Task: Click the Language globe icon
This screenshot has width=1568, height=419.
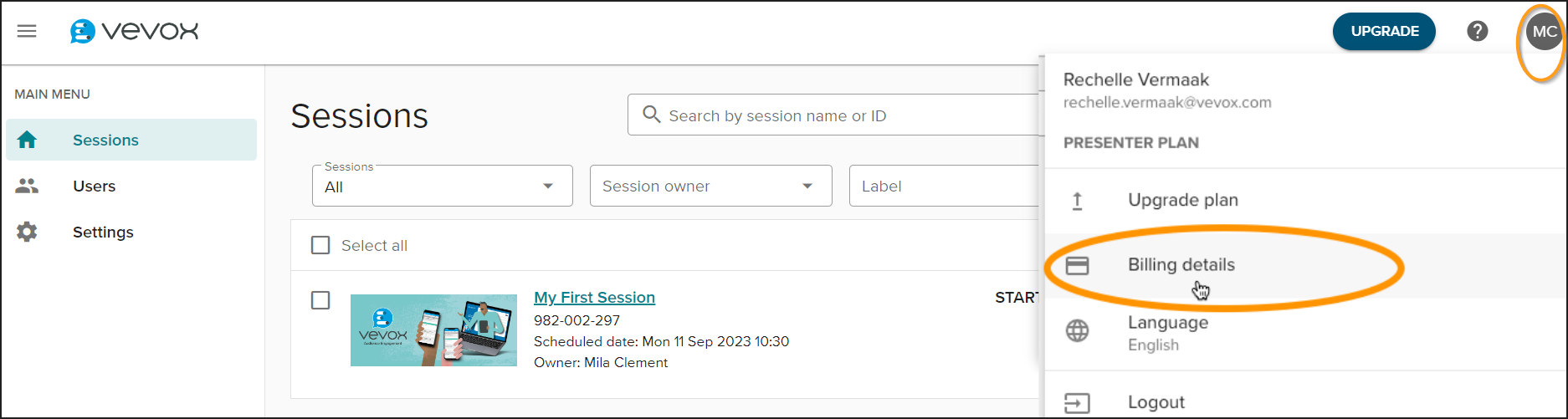Action: (x=1077, y=331)
